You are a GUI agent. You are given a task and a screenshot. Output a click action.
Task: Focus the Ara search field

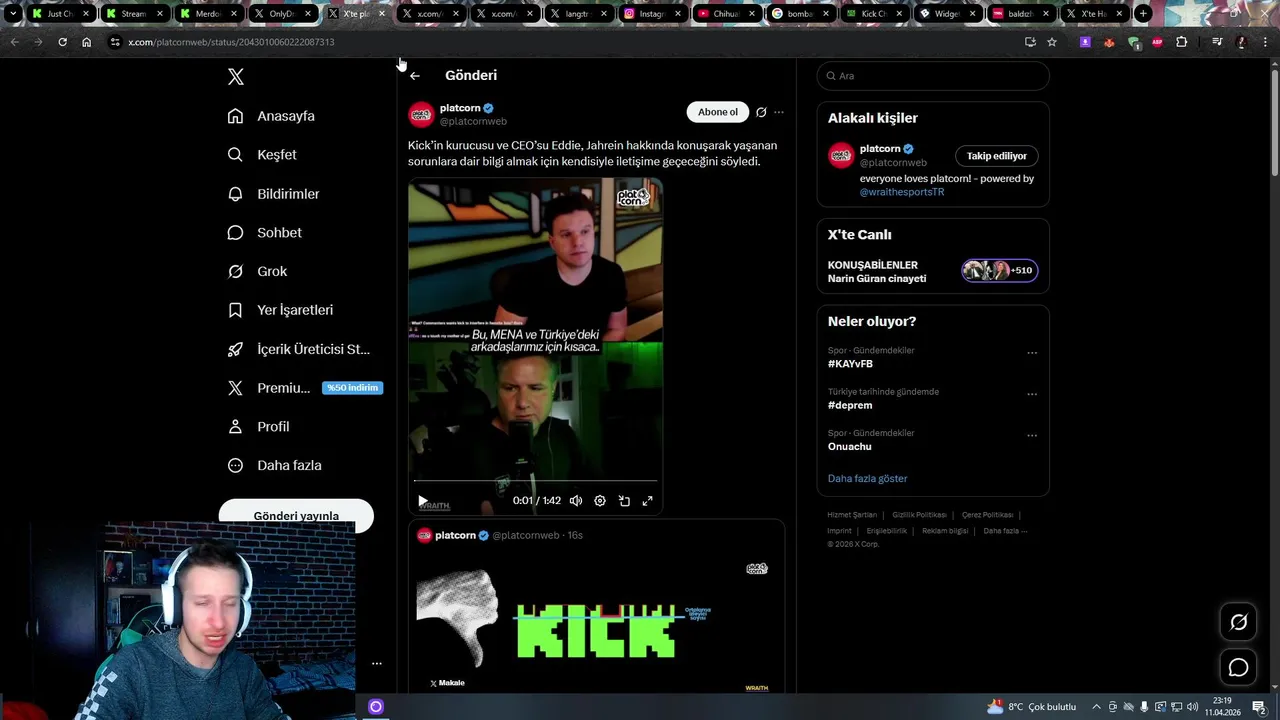click(933, 76)
